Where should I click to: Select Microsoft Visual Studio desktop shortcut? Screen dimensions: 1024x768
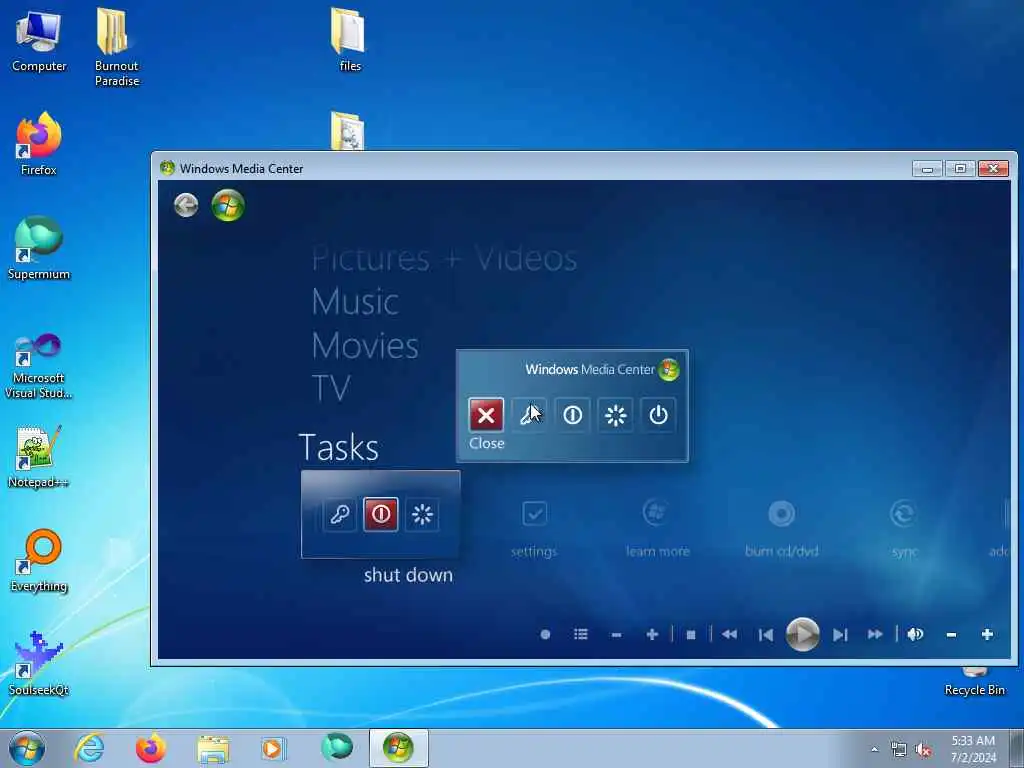tap(39, 366)
